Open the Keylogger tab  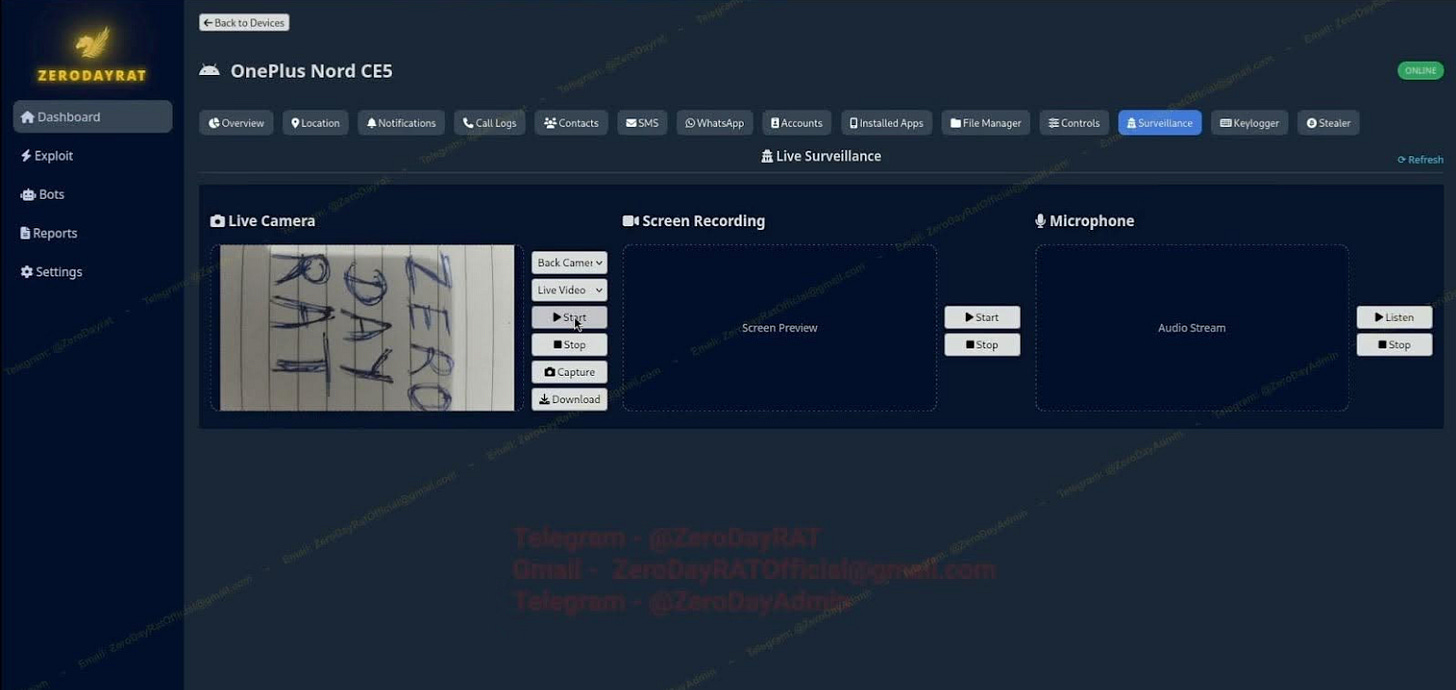(1249, 123)
